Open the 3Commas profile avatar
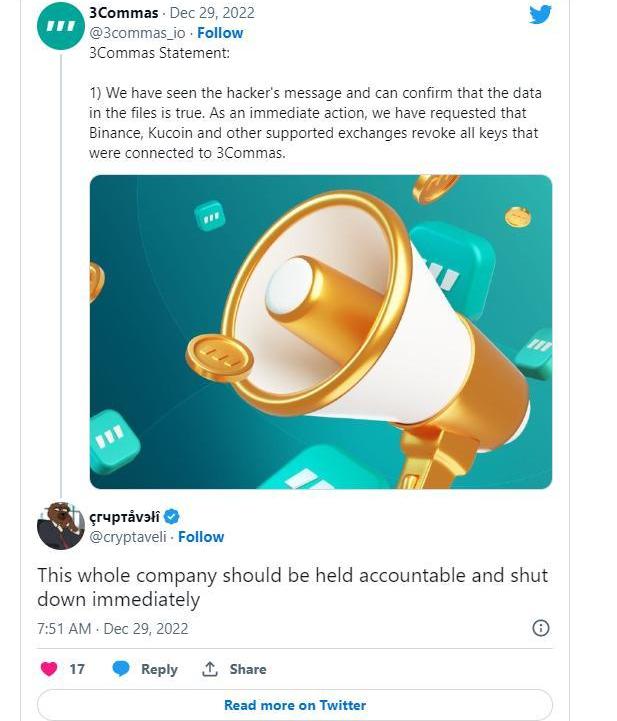This screenshot has height=721, width=617. [60, 25]
